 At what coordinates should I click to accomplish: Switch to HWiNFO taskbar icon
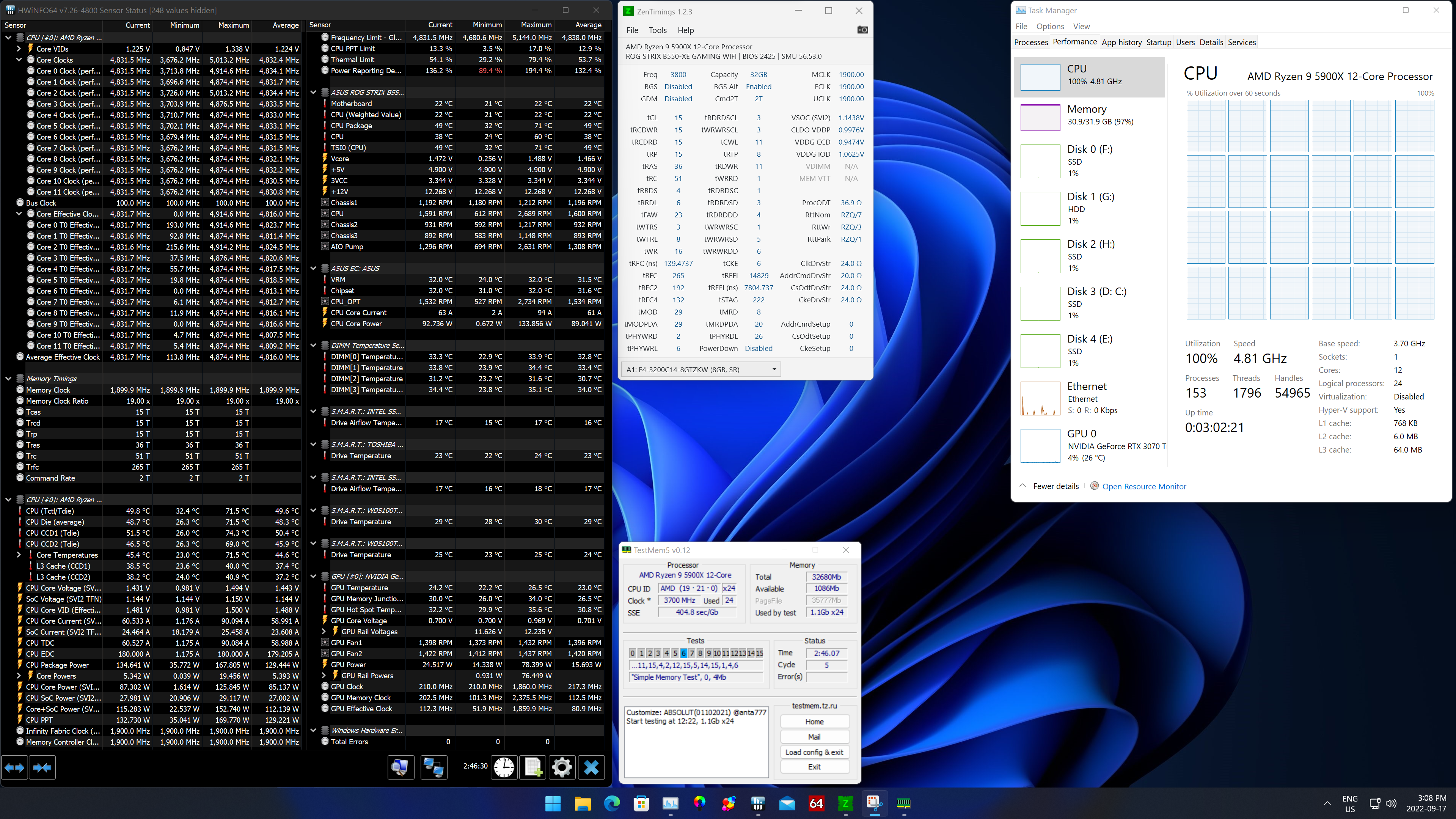[758, 803]
